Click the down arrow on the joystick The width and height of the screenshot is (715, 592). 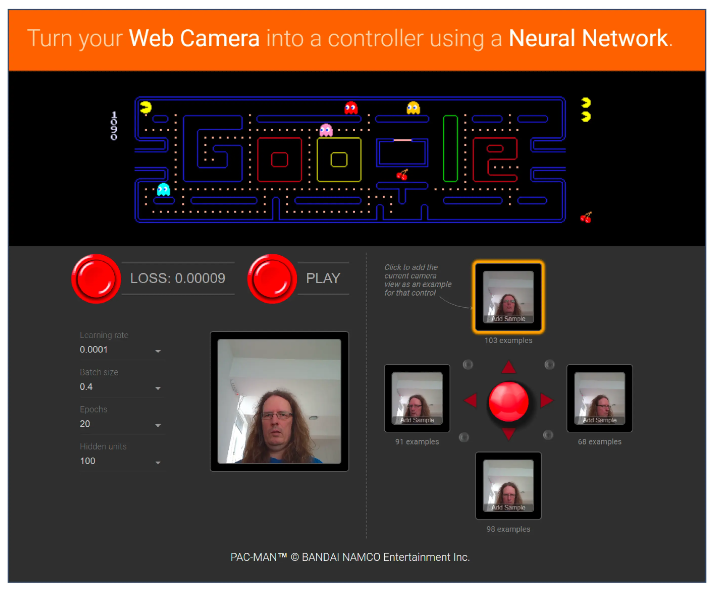point(508,434)
